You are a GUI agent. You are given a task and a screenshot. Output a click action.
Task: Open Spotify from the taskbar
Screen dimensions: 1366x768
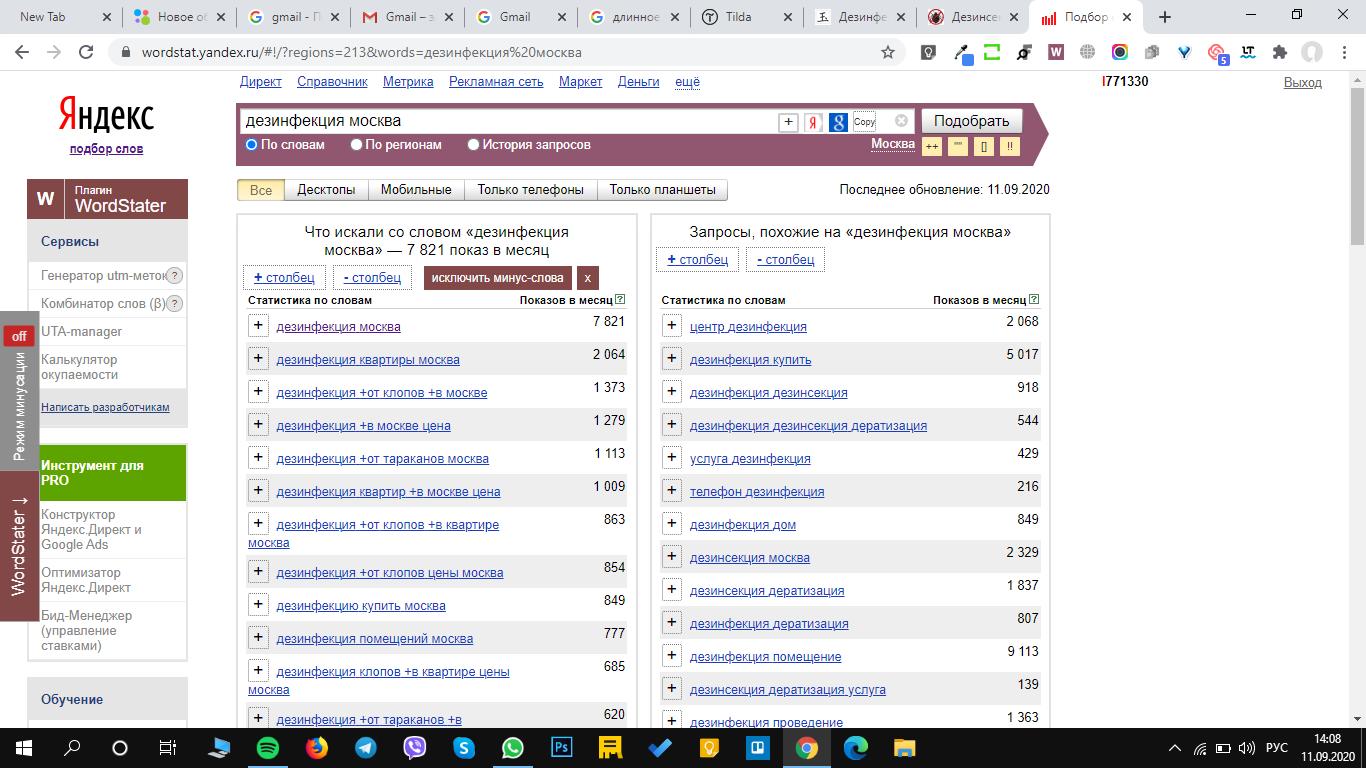(x=267, y=747)
